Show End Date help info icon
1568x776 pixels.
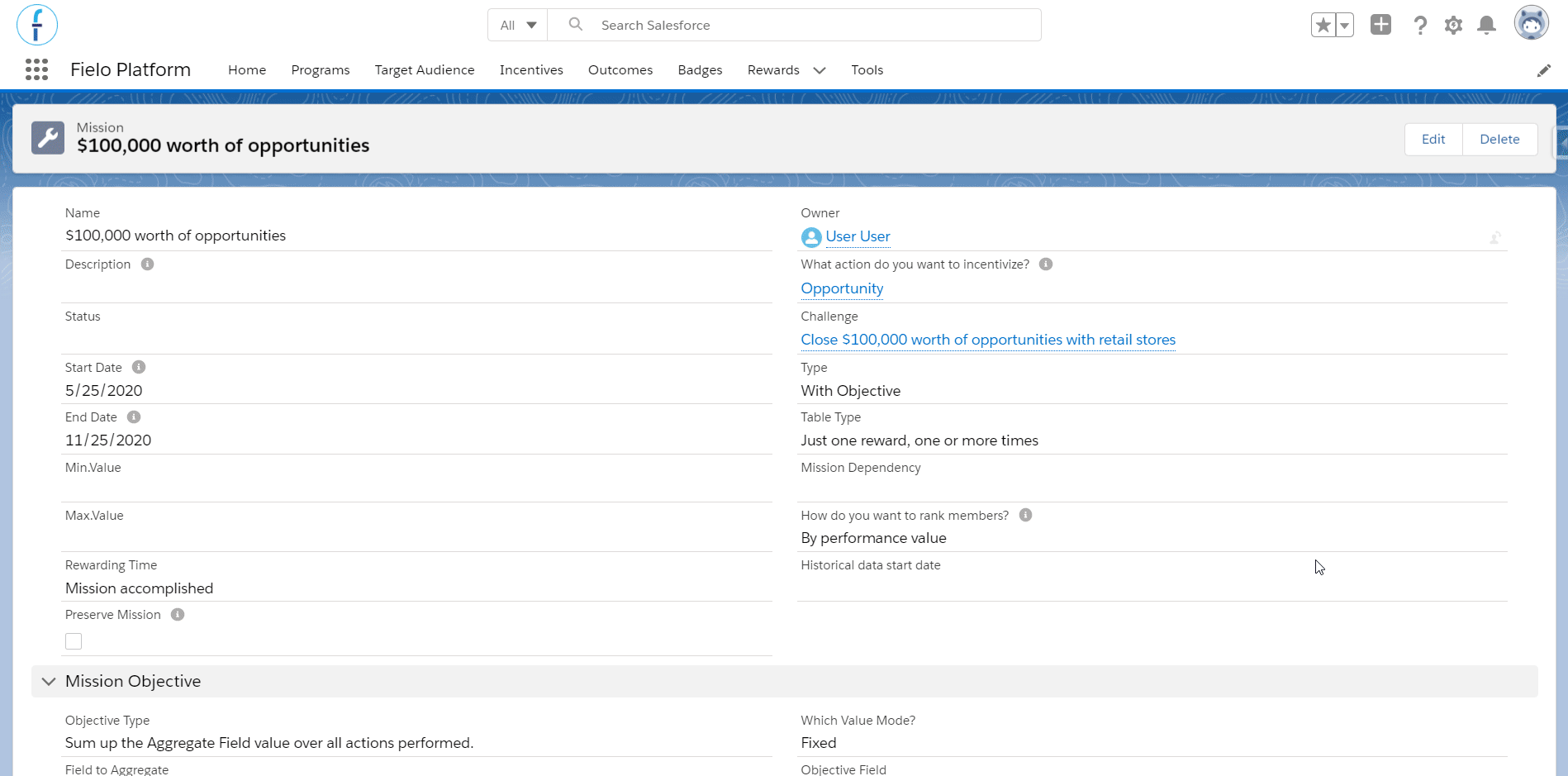click(x=134, y=417)
